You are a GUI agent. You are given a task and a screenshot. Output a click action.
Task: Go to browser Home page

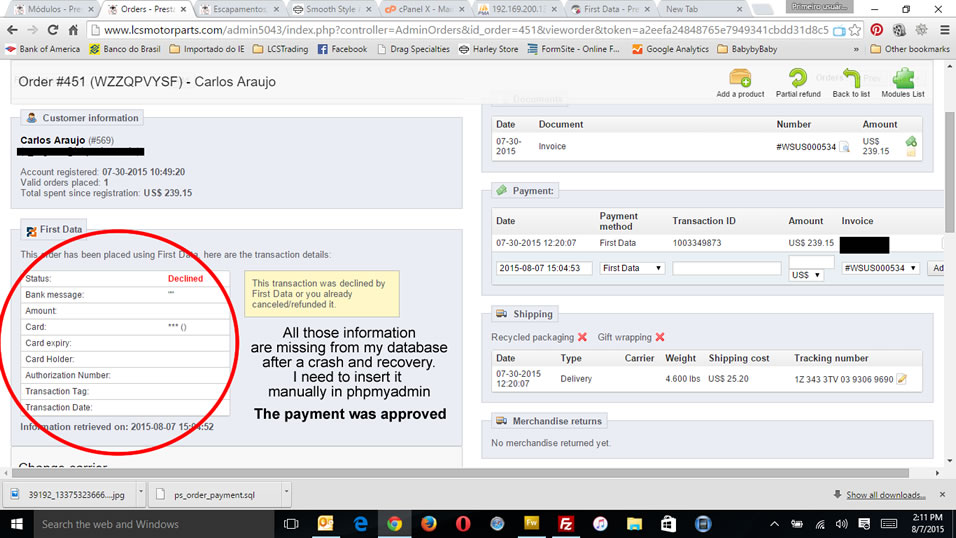click(x=73, y=30)
